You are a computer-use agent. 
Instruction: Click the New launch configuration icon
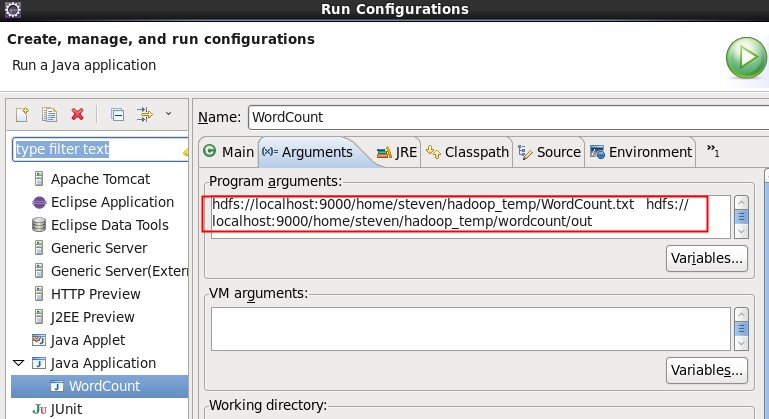[22, 114]
